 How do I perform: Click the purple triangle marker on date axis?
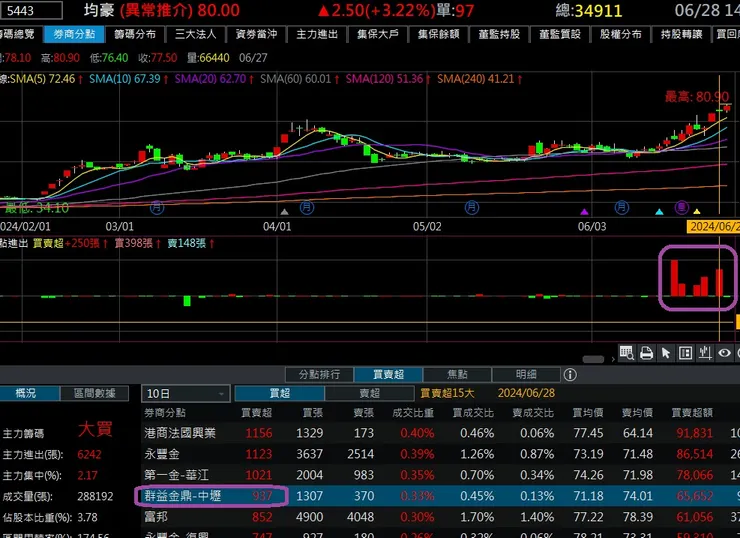pyautogui.click(x=584, y=212)
